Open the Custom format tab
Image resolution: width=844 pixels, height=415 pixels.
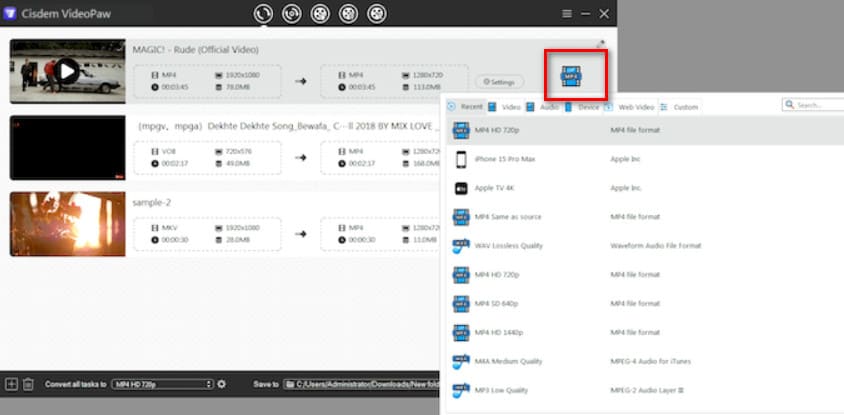(x=685, y=107)
